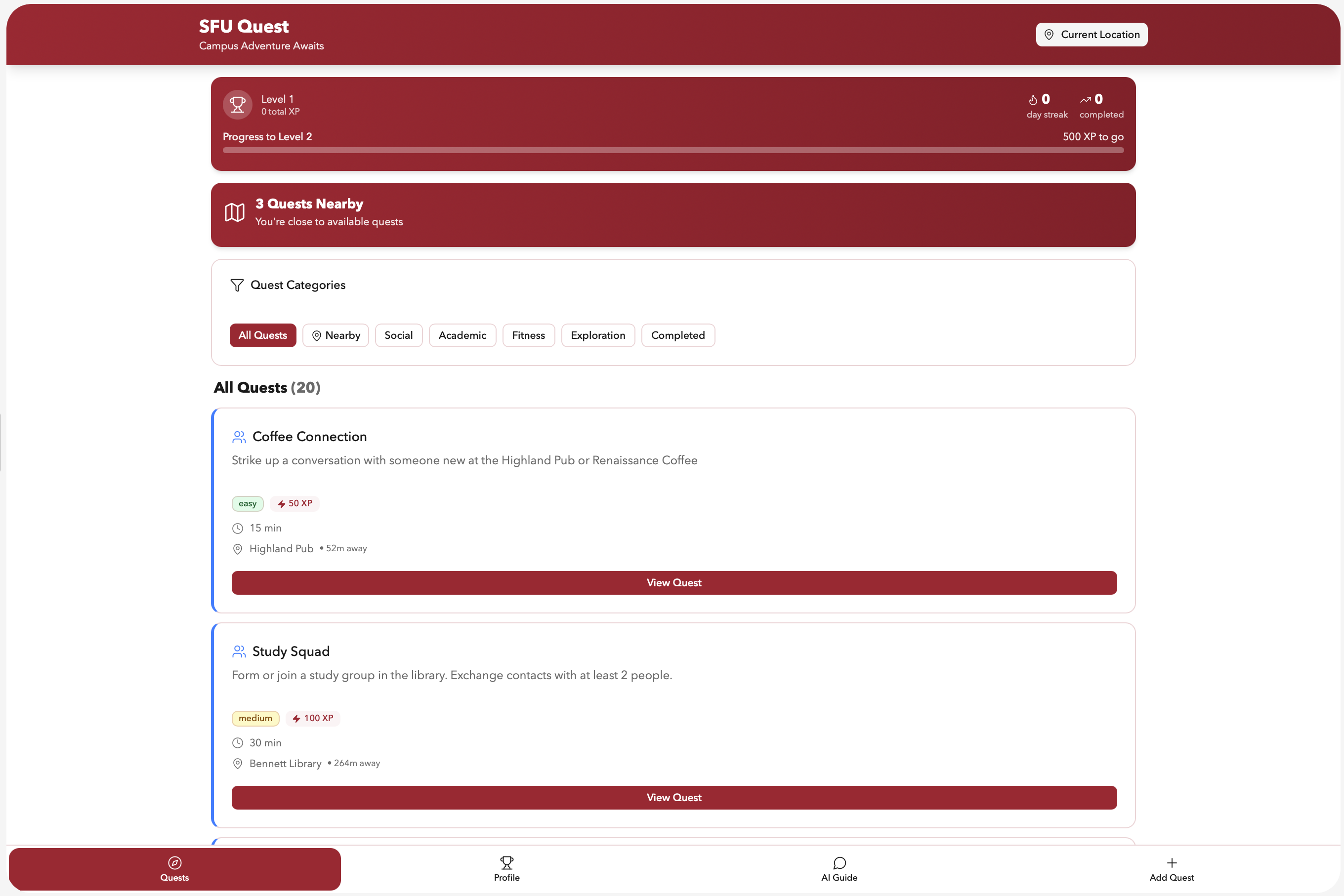View the Coffee Connection quest
Screen dimensions: 1344x896
673,583
